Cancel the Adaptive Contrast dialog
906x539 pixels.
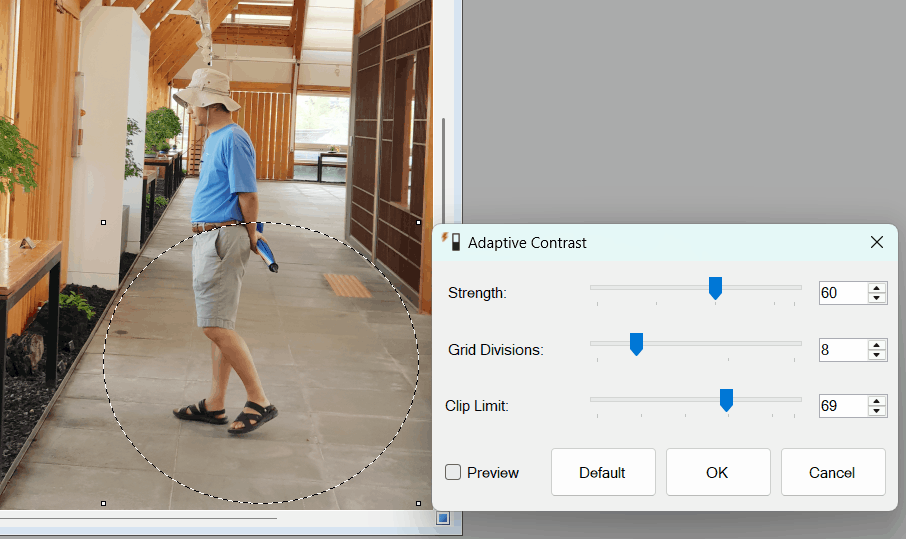[833, 472]
